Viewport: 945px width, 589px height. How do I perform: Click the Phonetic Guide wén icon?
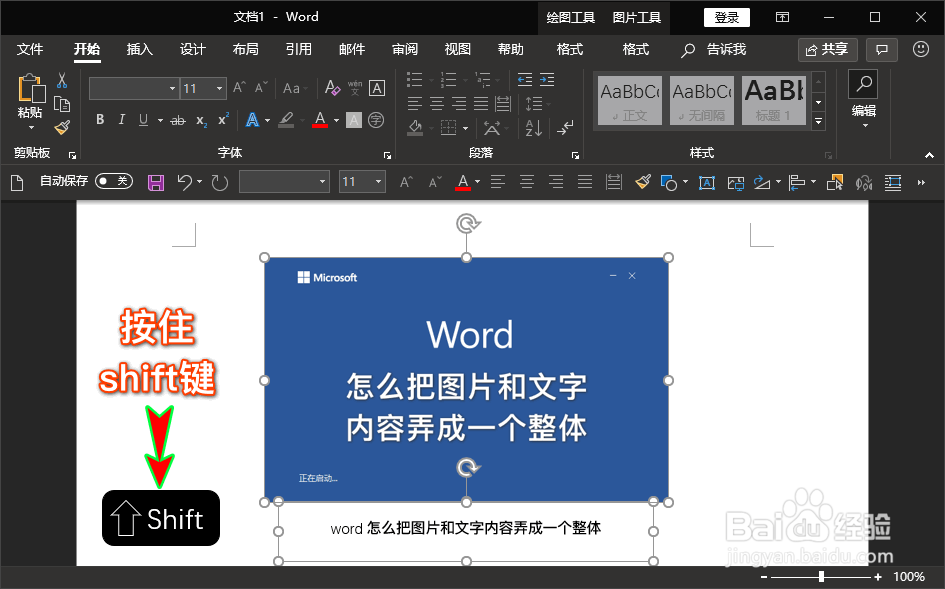(x=355, y=88)
